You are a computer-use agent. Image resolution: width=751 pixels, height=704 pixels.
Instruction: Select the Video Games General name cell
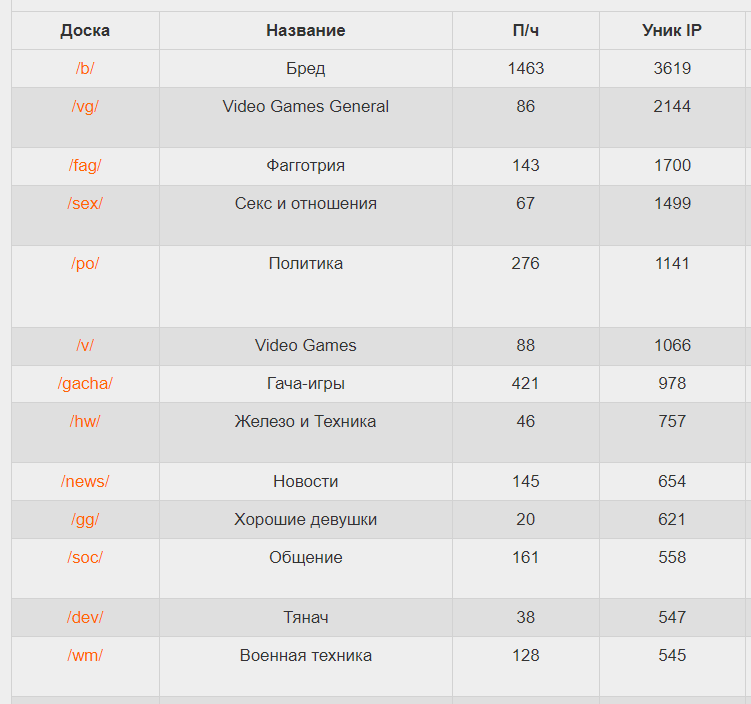point(305,107)
